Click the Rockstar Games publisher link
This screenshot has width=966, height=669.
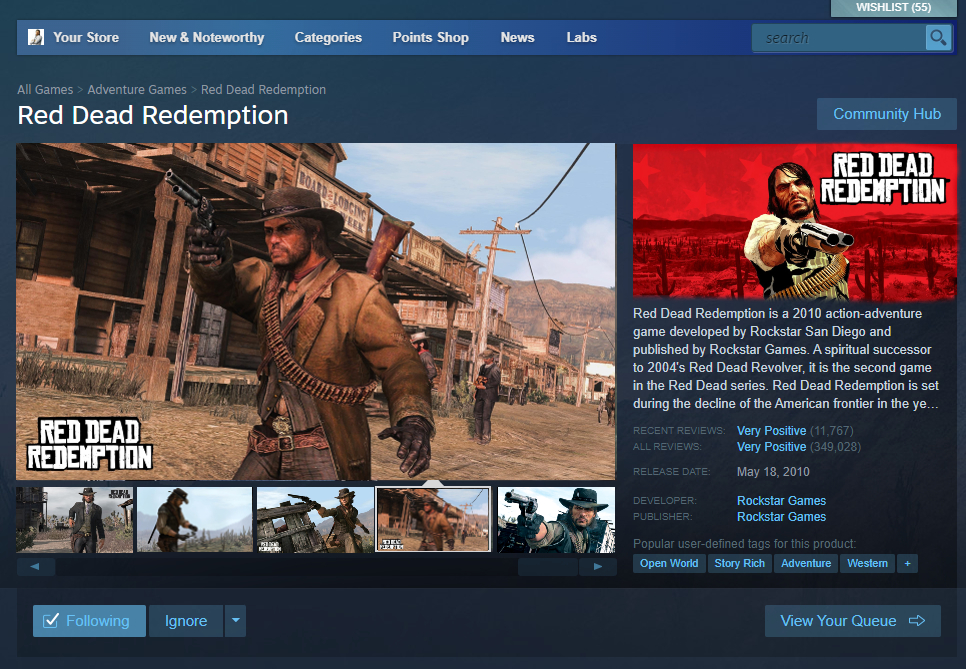[781, 517]
